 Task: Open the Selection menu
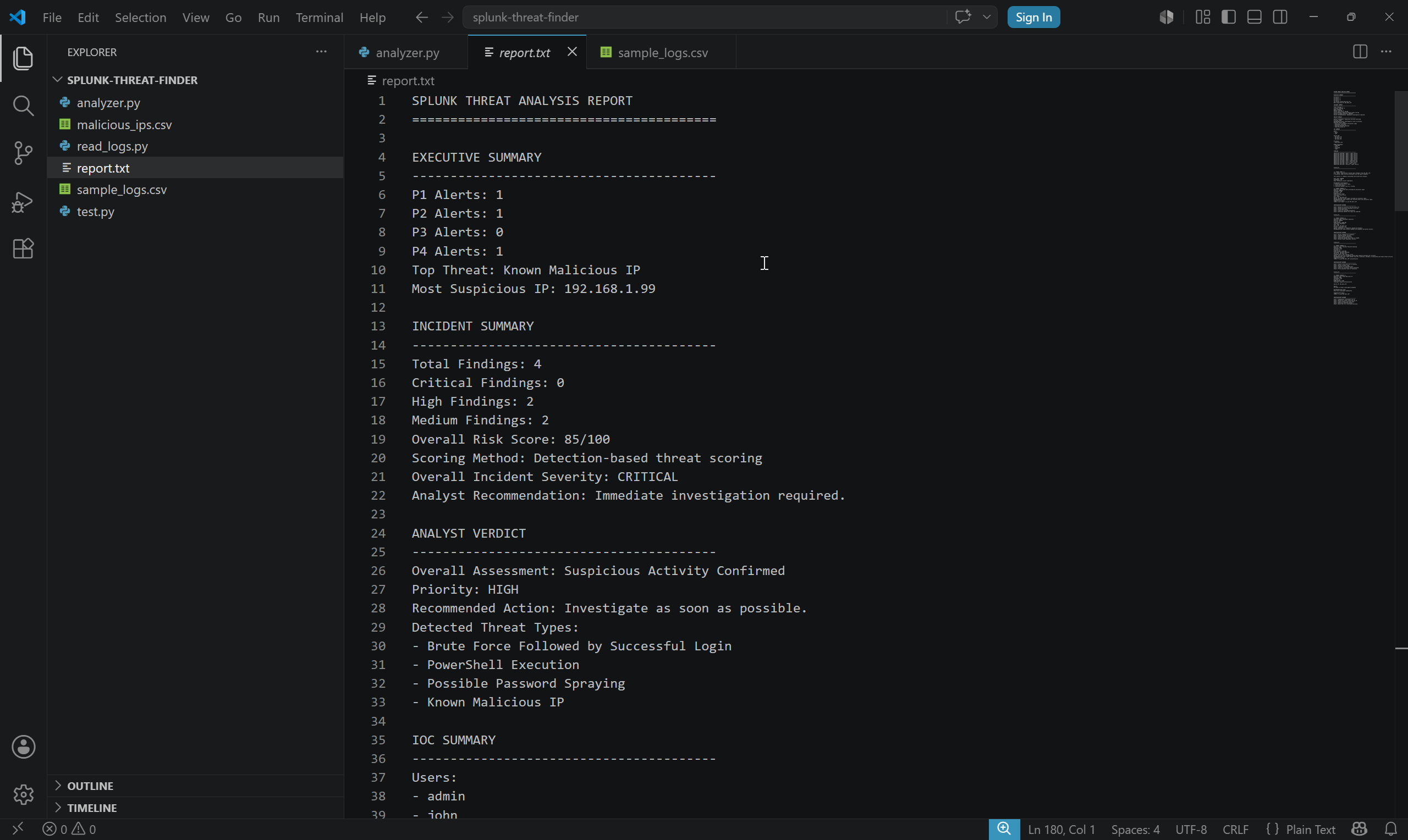click(x=140, y=18)
